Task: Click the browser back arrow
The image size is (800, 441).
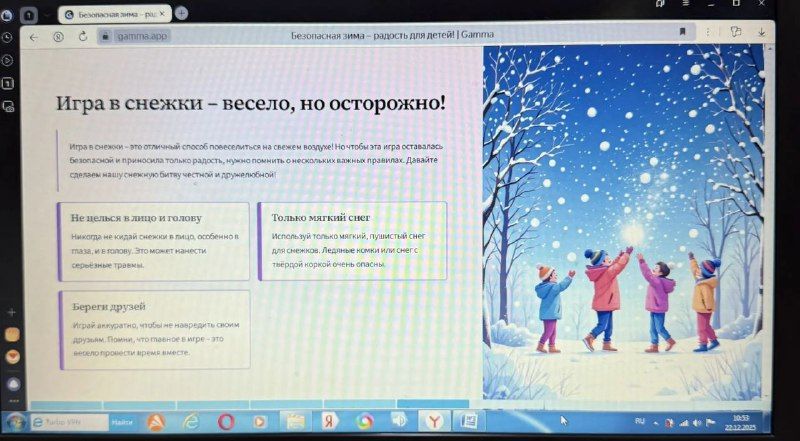Action: (33, 36)
